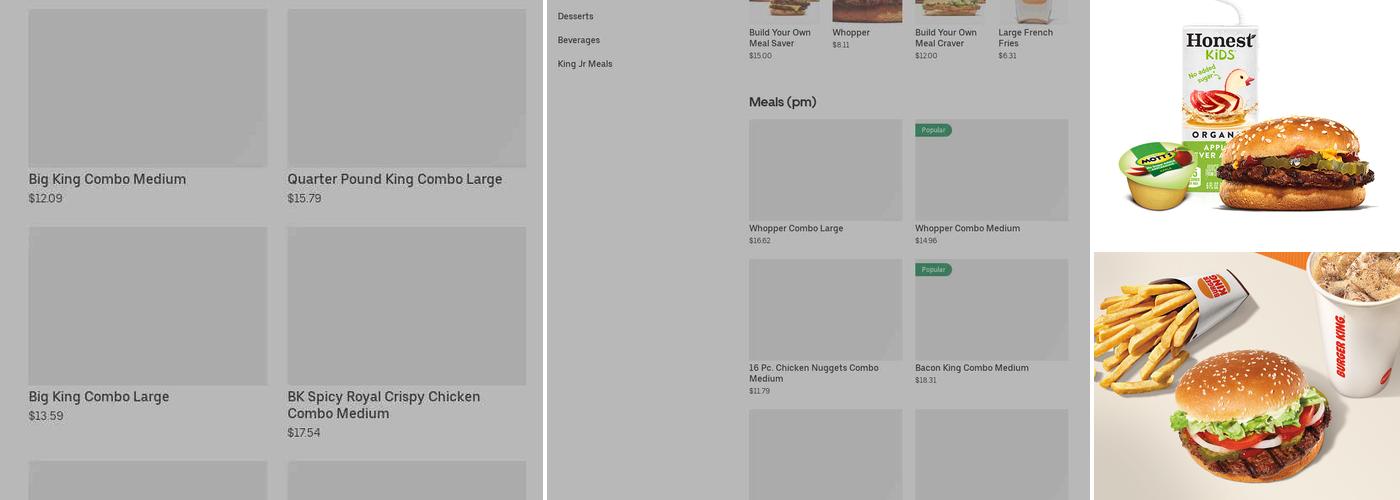Screen dimensions: 1400x500
Task: Select Big King Combo Medium item name
Action: tap(107, 179)
